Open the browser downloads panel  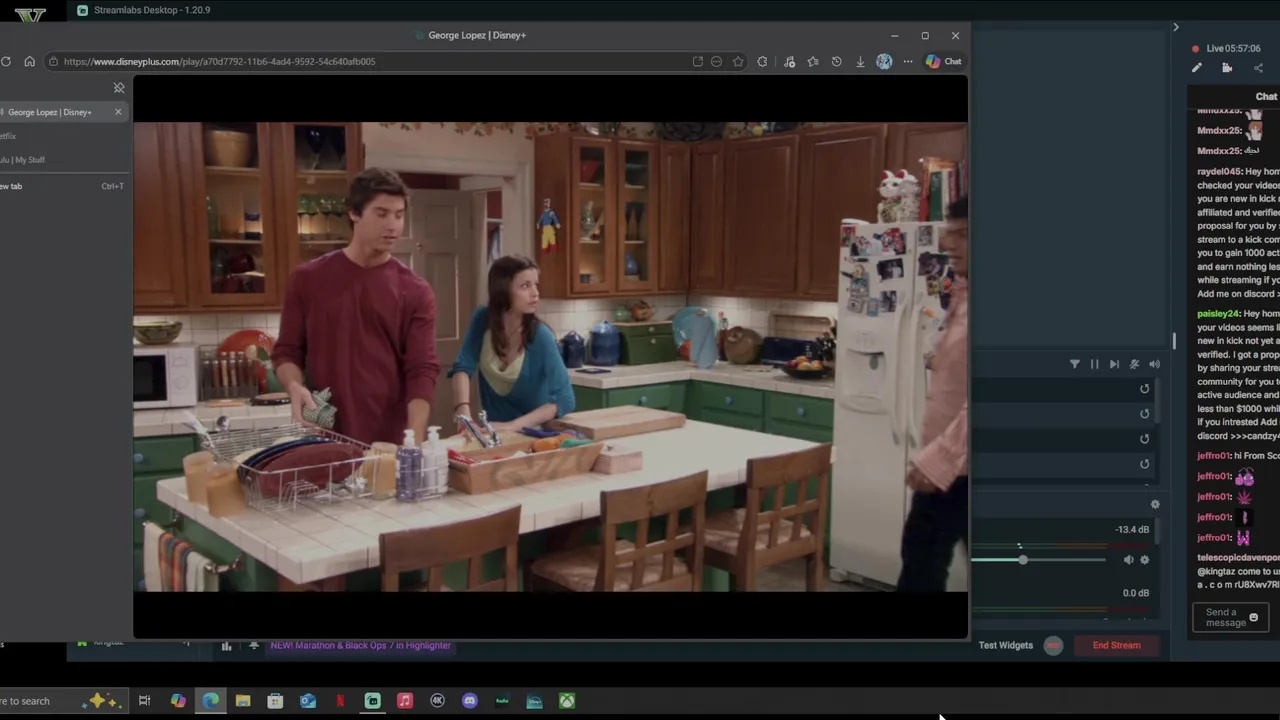(x=860, y=62)
